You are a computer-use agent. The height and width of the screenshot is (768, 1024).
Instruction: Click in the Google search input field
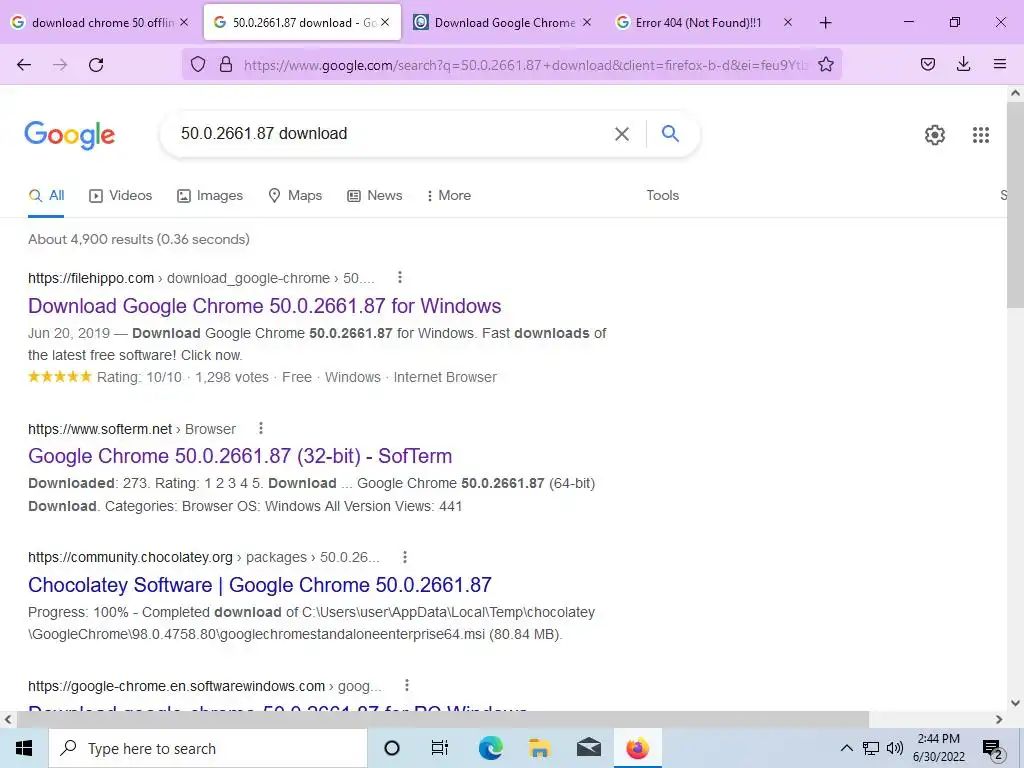click(392, 134)
